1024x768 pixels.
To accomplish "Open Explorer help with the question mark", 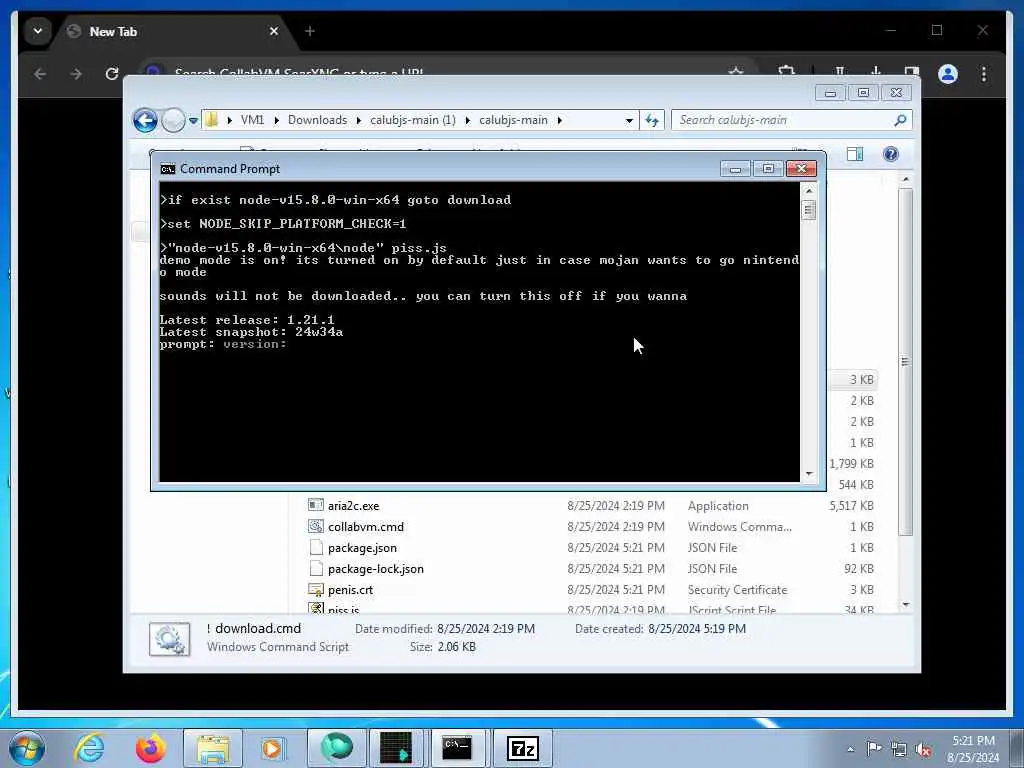I will (891, 154).
